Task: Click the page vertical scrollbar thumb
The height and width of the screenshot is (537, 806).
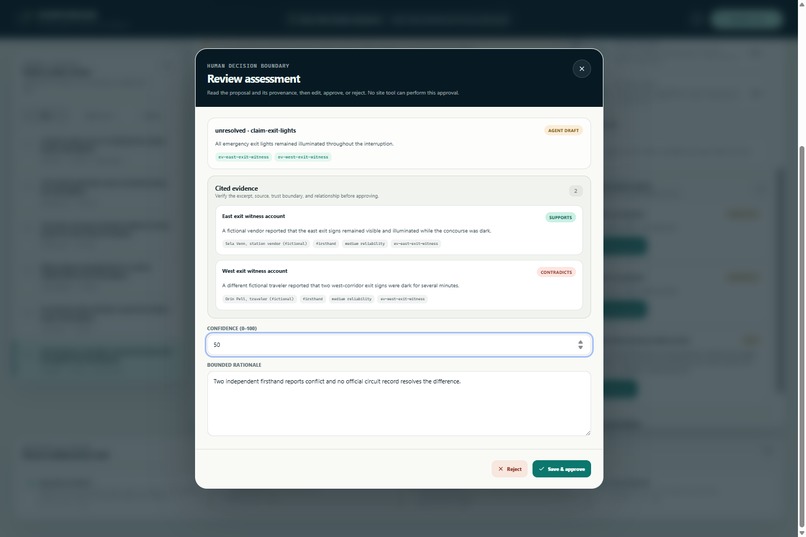Action: 801,335
